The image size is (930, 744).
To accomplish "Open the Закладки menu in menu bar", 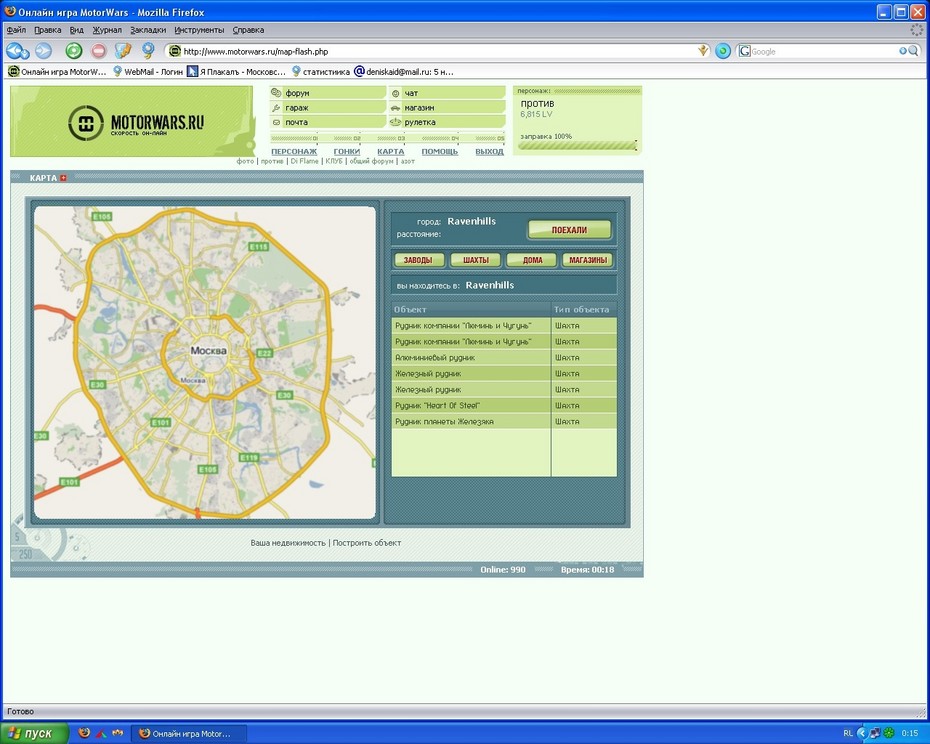I will 148,30.
